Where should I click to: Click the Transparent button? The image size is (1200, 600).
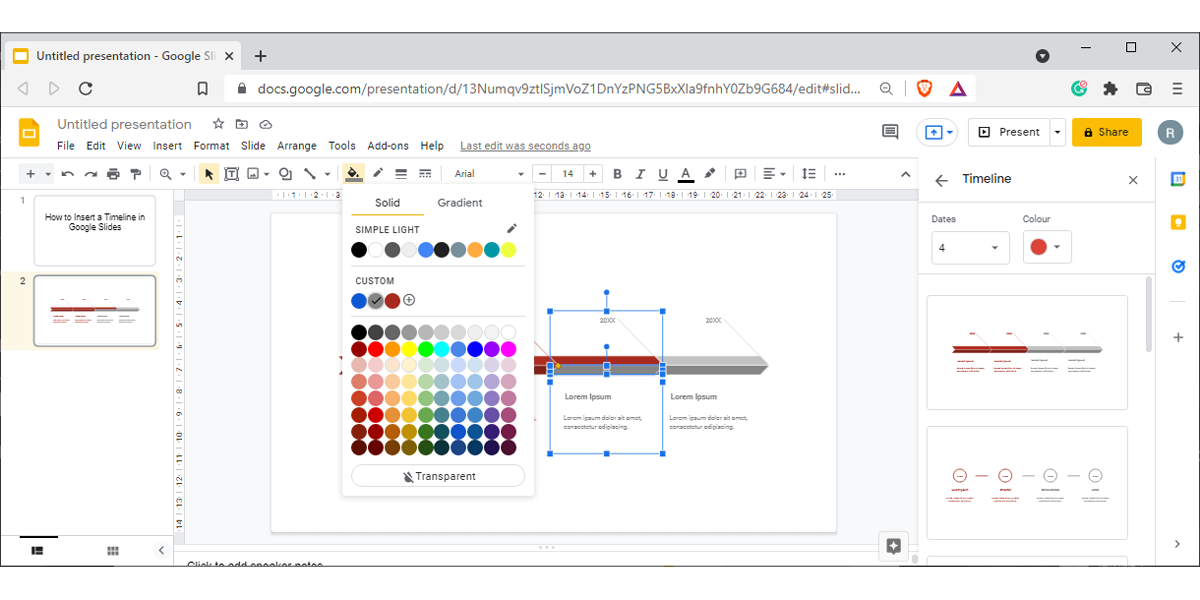click(x=438, y=476)
